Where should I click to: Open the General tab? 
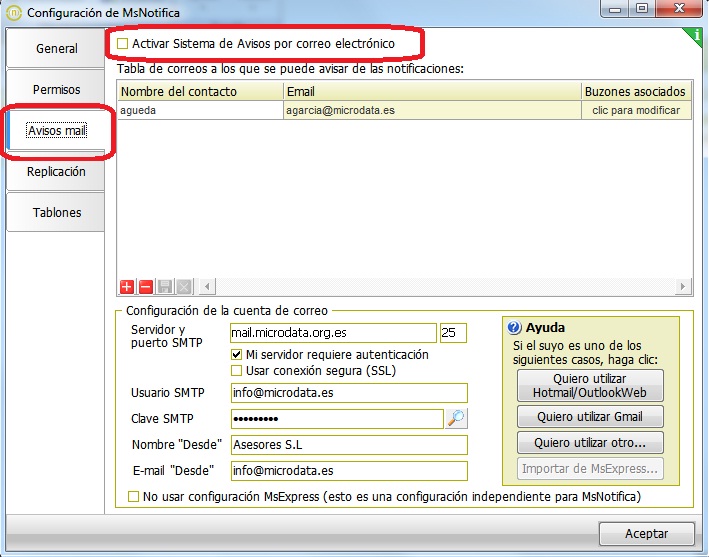[56, 48]
